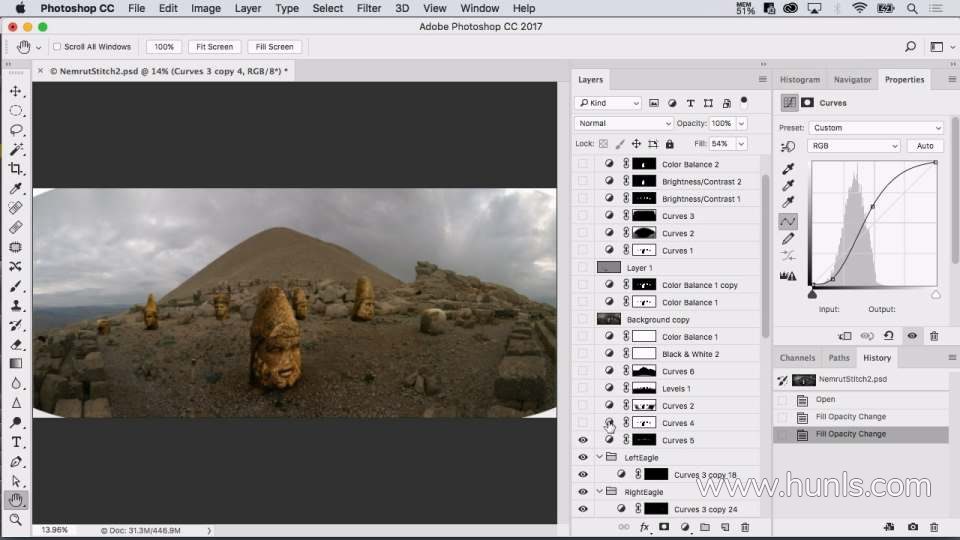Click the Auto button in Curves
The width and height of the screenshot is (960, 540).
click(925, 146)
